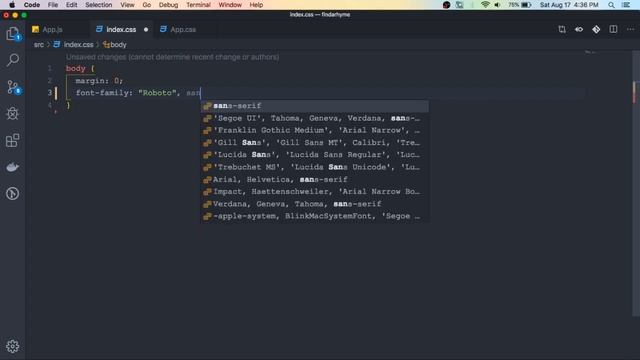Open Notification Center list icon

coord(626,5)
